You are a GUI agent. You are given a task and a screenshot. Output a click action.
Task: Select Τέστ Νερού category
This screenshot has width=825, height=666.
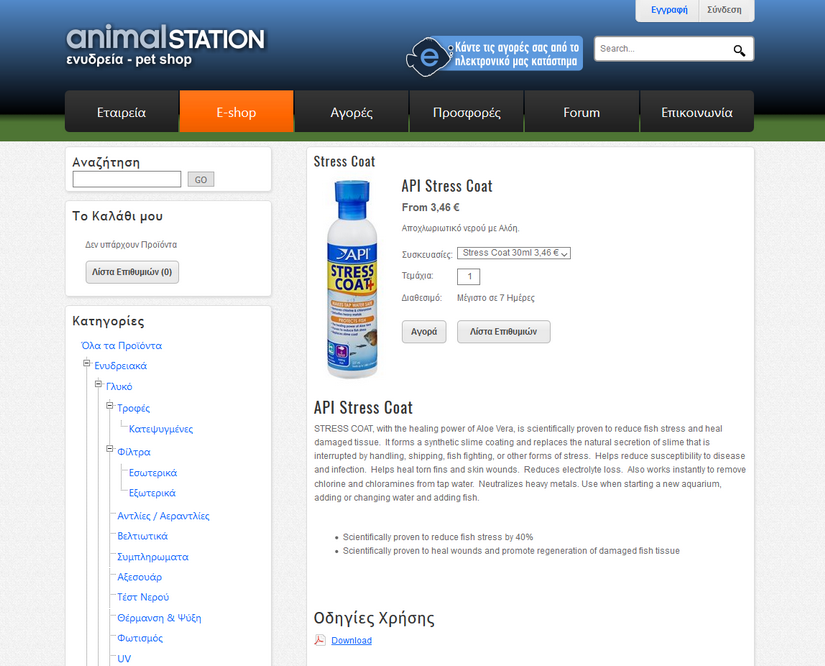coord(142,597)
